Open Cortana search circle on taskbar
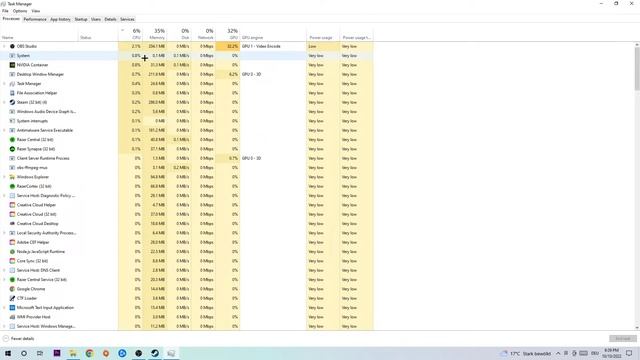This screenshot has width=640, height=360. pos(24,353)
